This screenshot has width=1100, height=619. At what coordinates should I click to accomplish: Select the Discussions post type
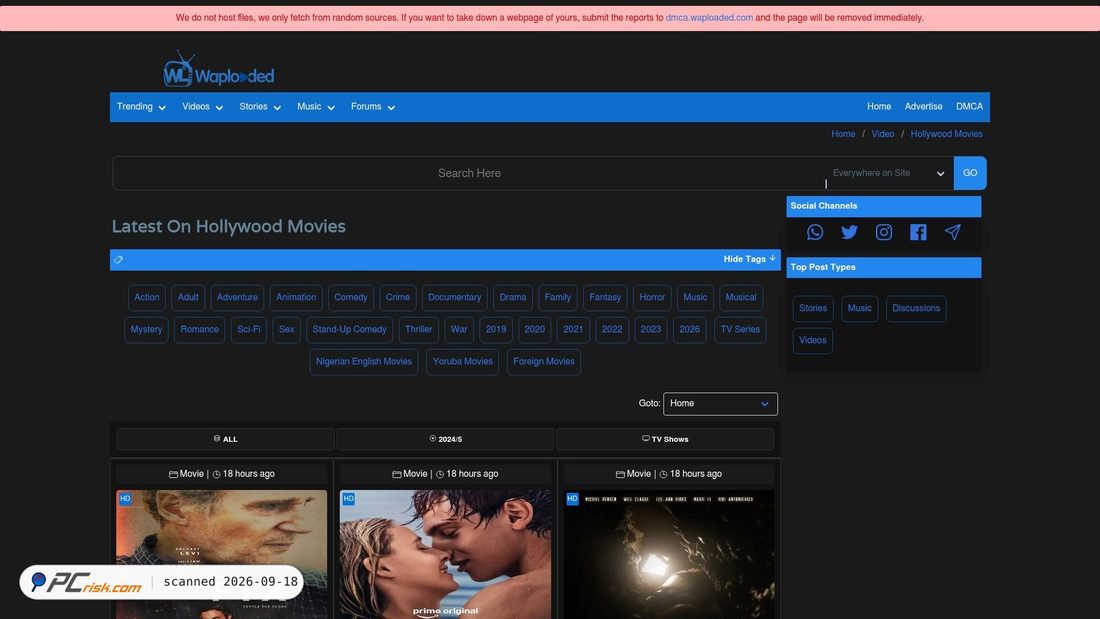915,309
